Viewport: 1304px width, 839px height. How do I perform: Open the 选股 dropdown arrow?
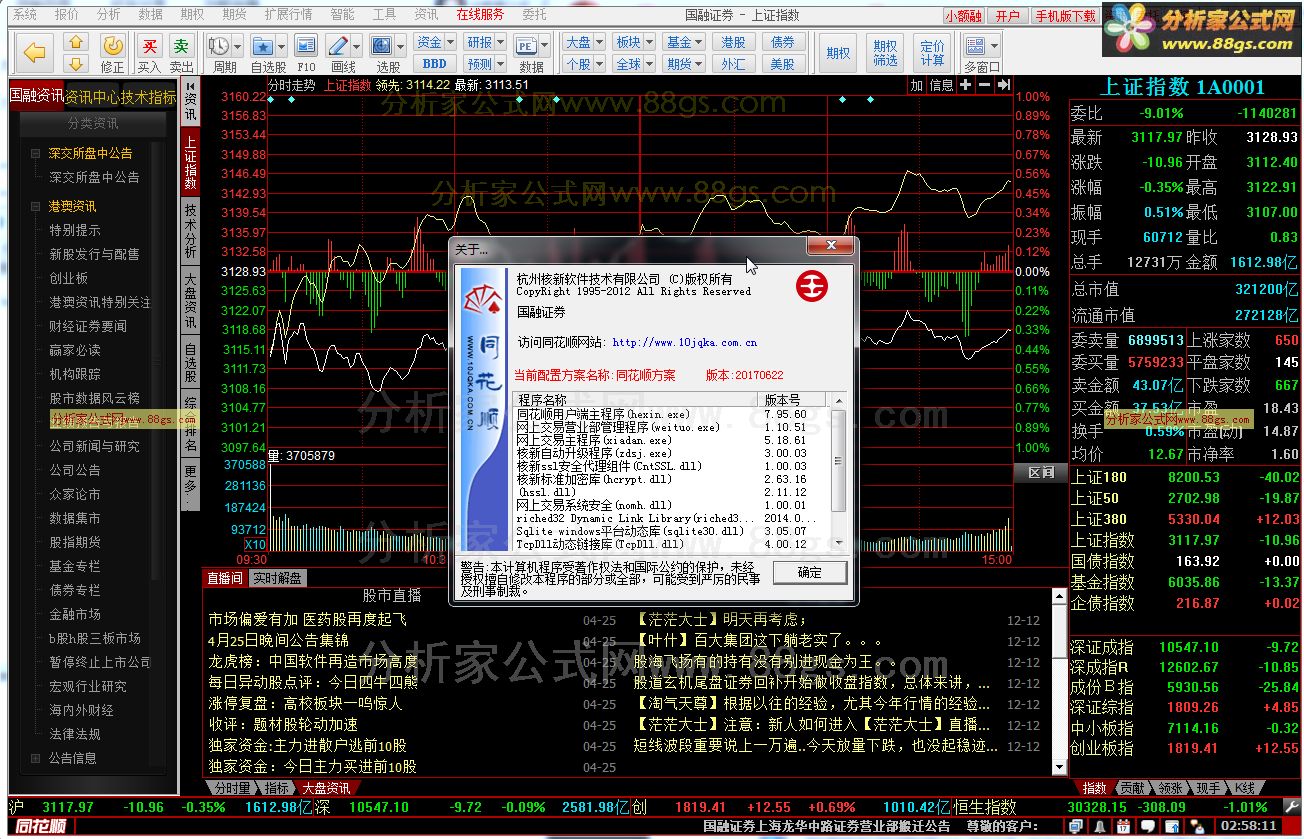(x=401, y=46)
